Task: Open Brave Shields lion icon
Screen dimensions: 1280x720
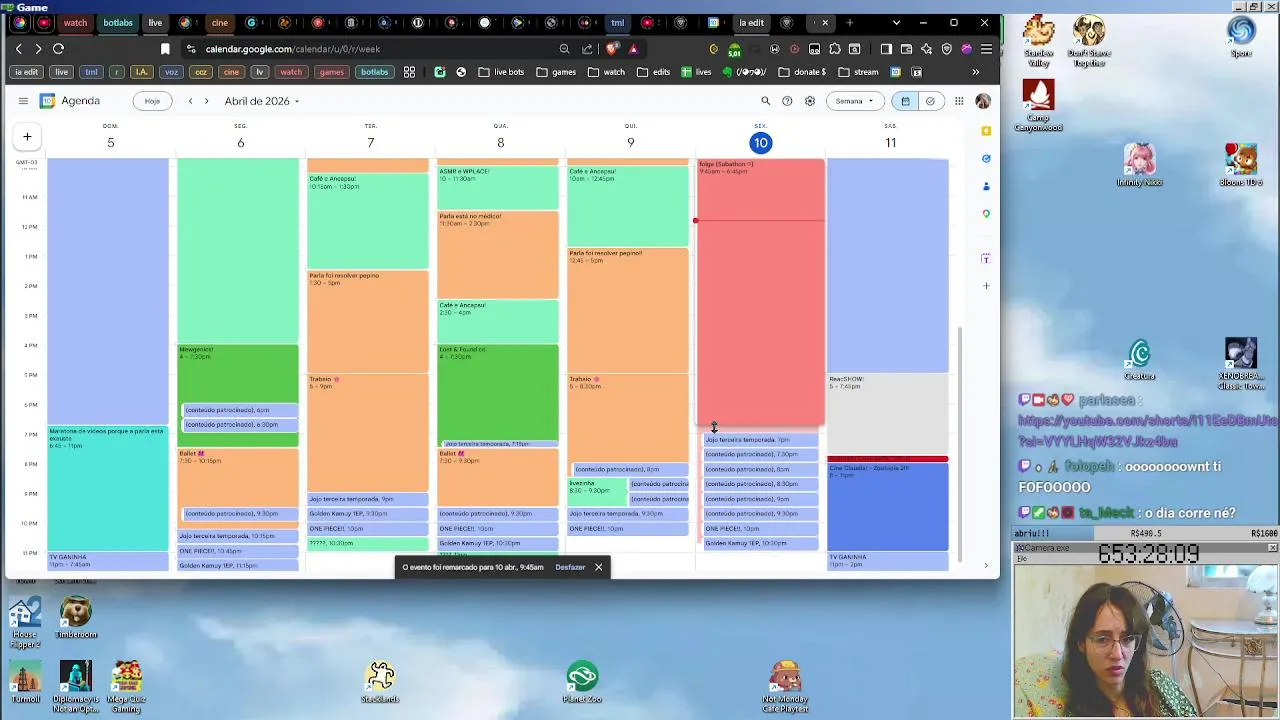Action: (x=612, y=49)
